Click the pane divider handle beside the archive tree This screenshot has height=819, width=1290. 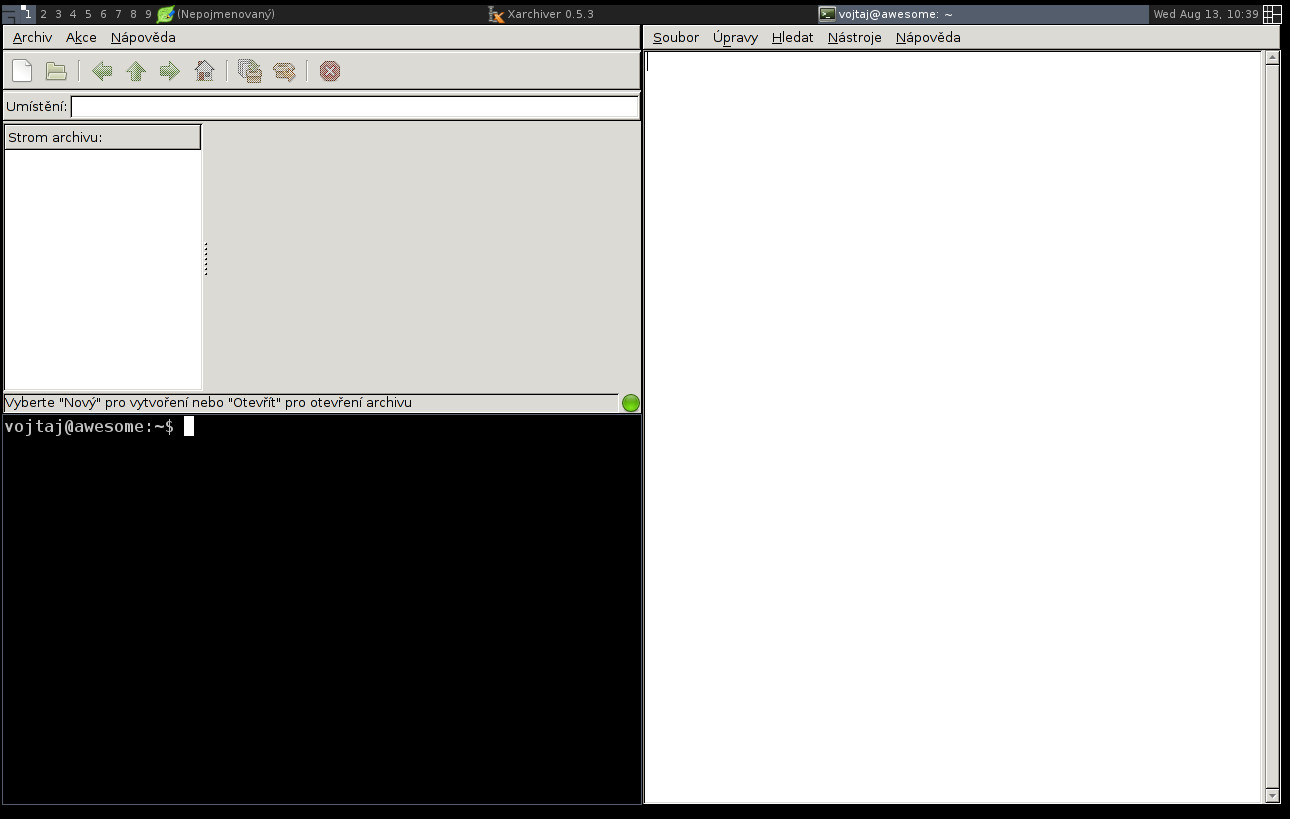(x=206, y=259)
